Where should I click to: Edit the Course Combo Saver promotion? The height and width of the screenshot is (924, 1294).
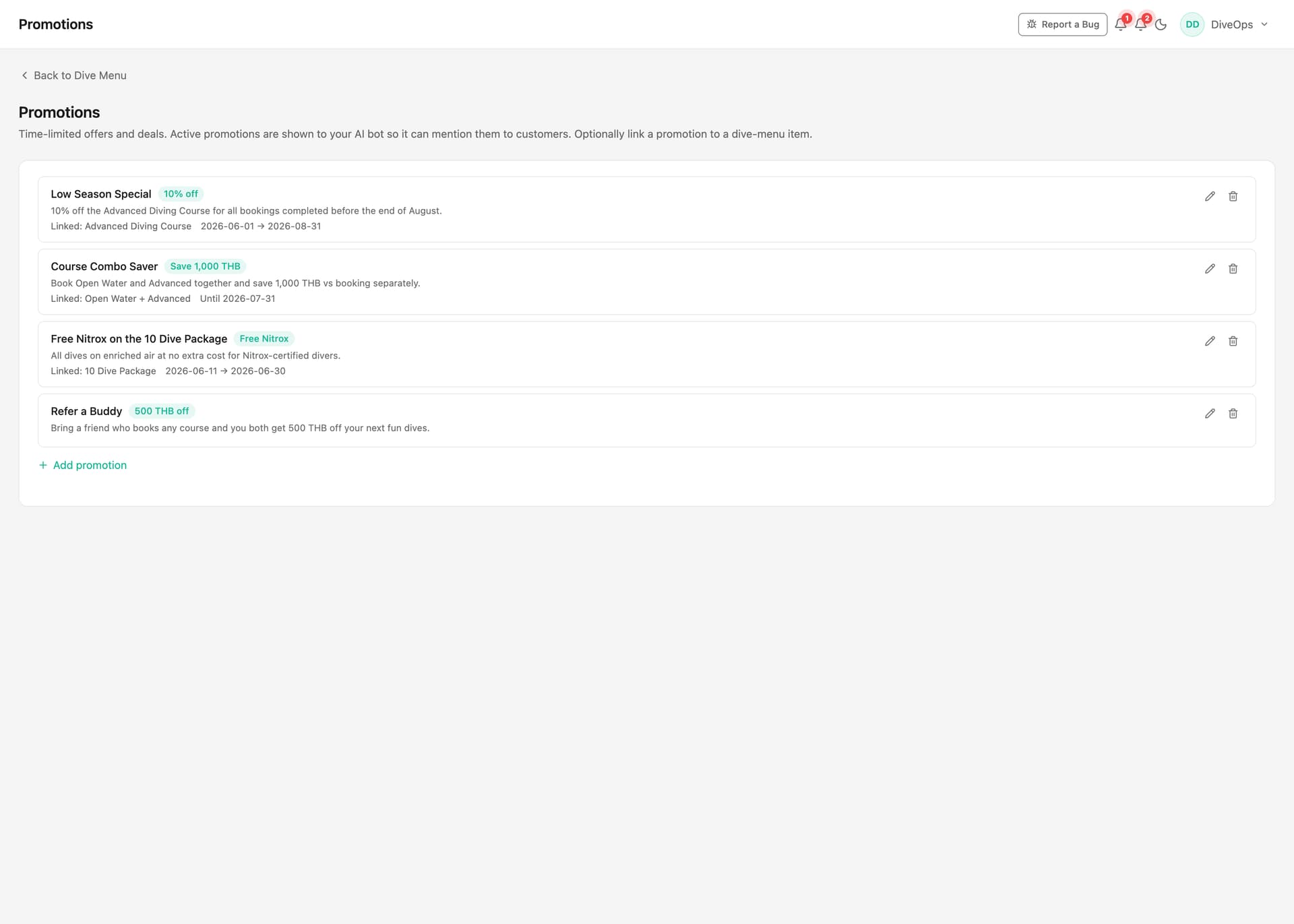(1210, 269)
